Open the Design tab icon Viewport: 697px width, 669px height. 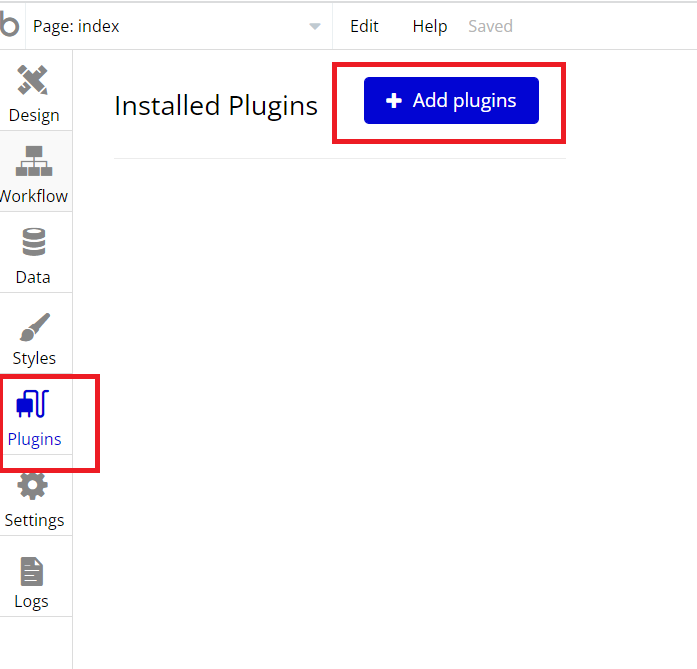tap(32, 80)
